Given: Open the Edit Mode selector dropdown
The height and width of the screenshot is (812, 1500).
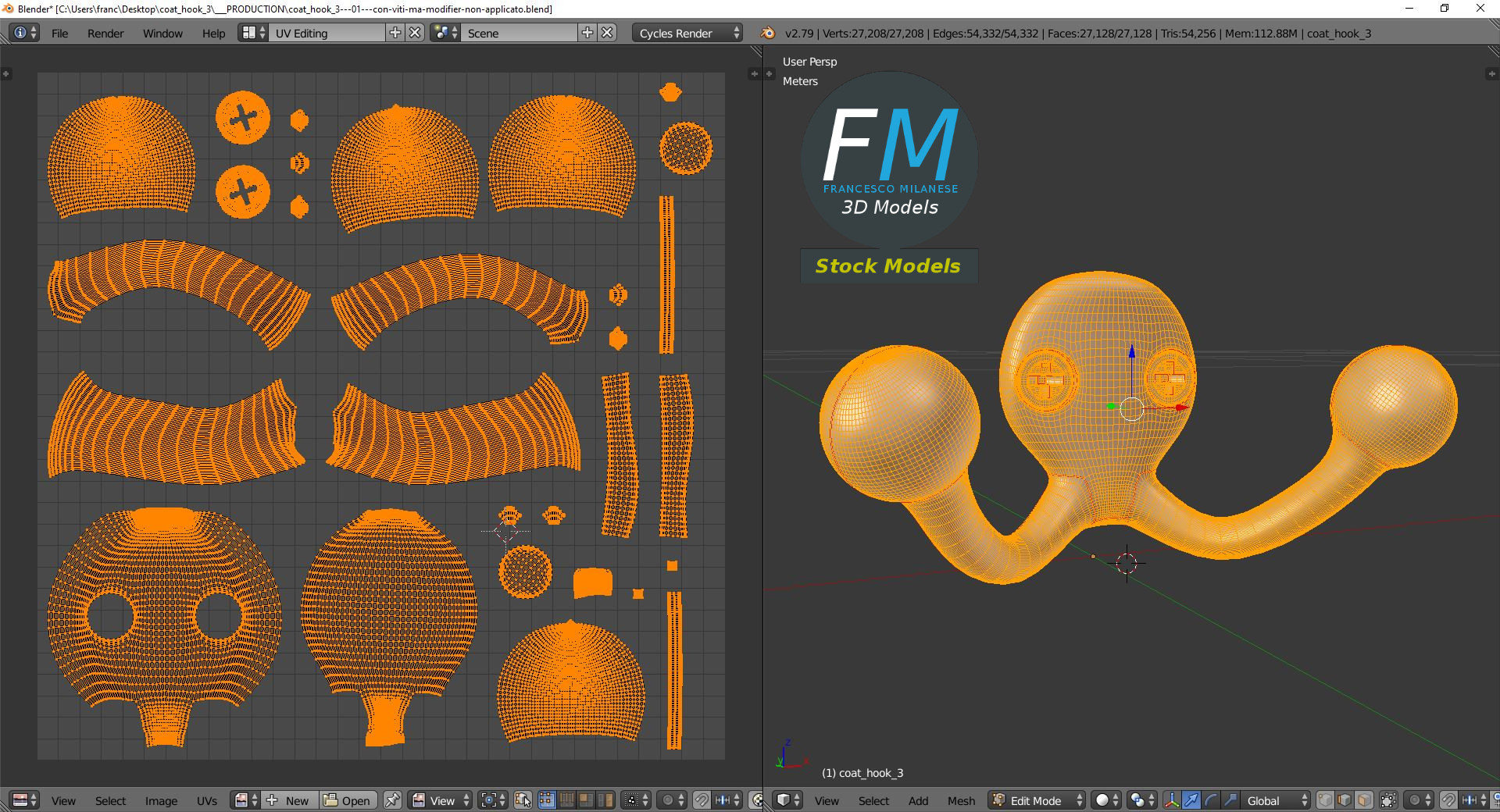Looking at the screenshot, I should [1037, 800].
